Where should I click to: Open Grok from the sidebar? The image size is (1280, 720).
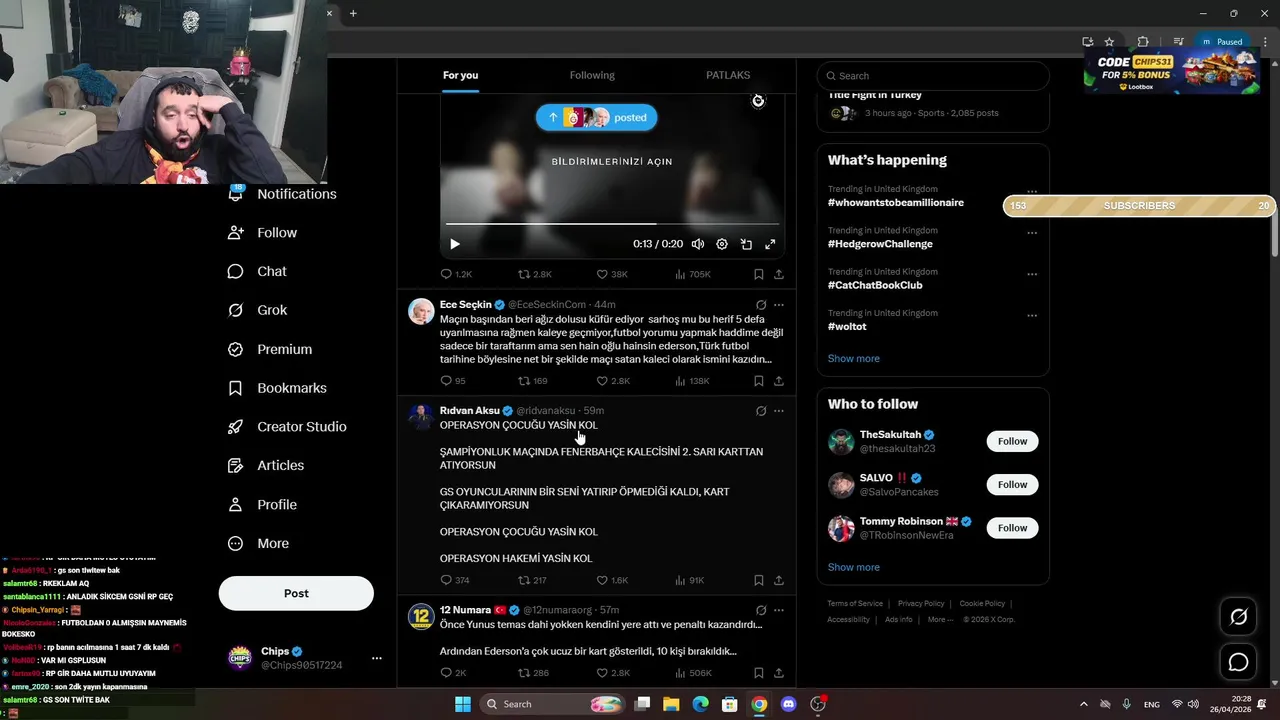[x=257, y=310]
